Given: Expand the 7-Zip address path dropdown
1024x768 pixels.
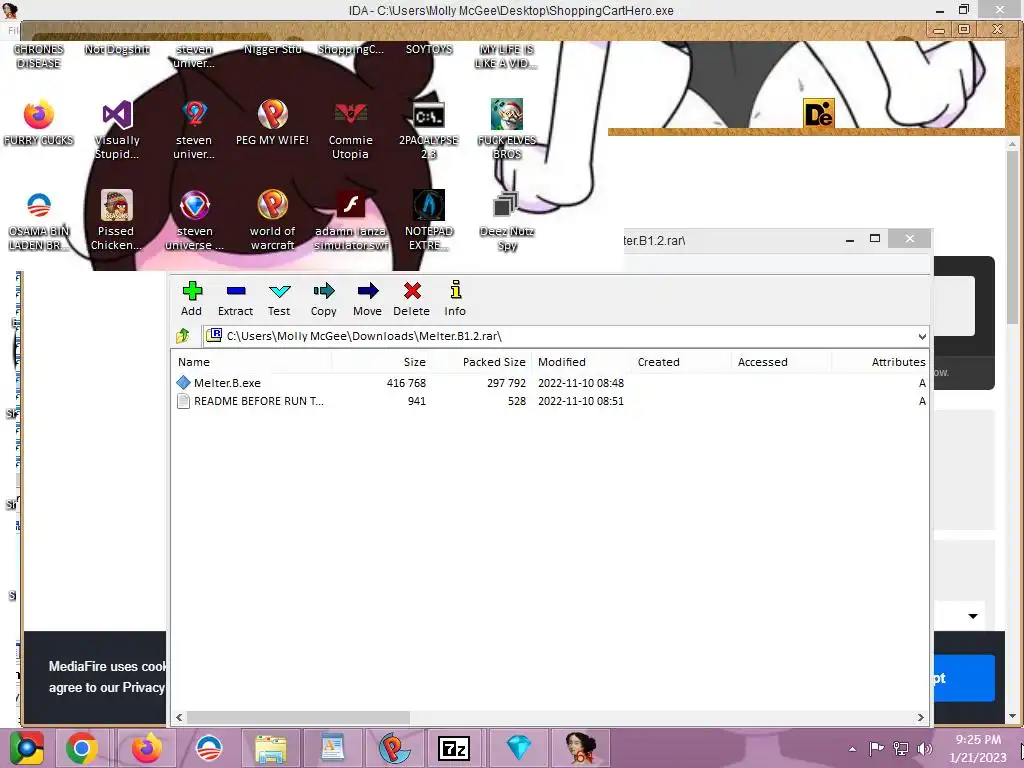Looking at the screenshot, I should pos(921,336).
